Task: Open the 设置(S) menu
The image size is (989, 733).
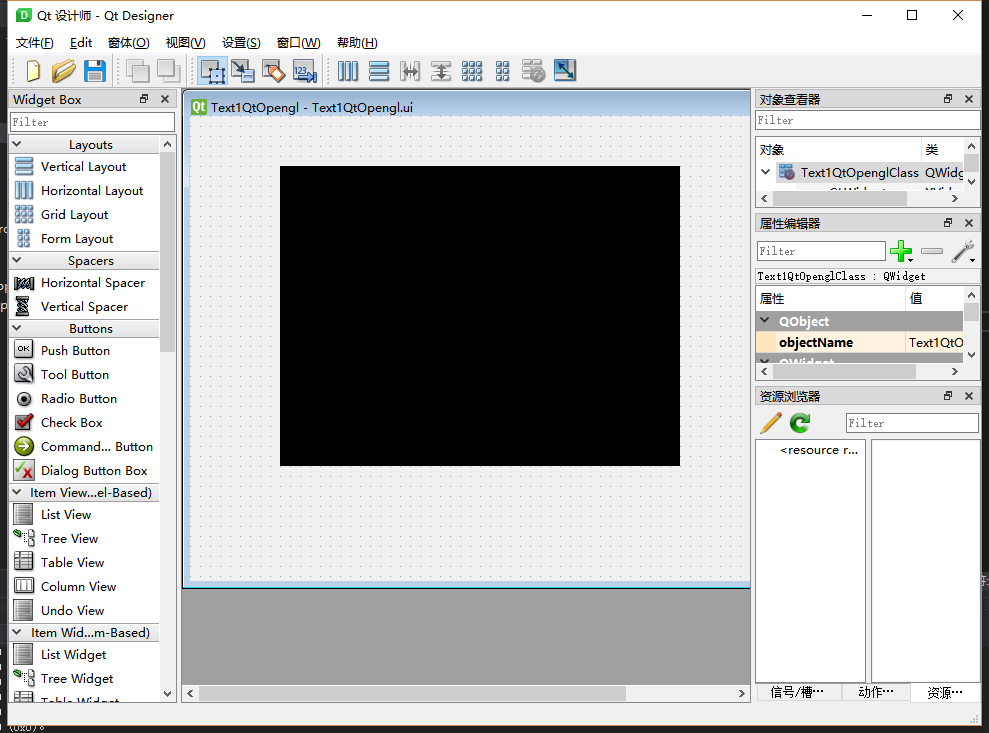Action: pyautogui.click(x=241, y=42)
